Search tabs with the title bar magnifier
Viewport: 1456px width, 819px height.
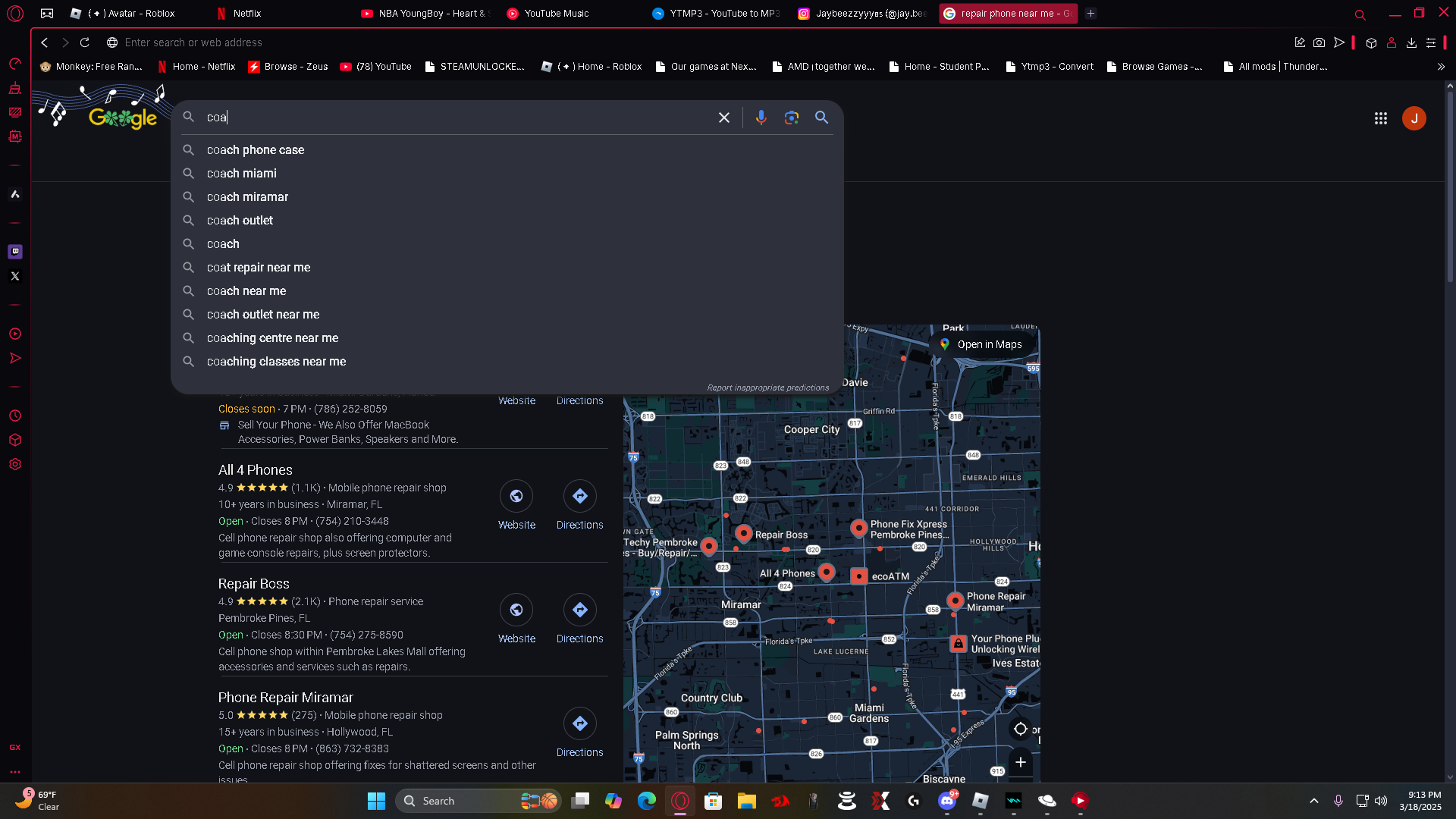pos(1360,14)
